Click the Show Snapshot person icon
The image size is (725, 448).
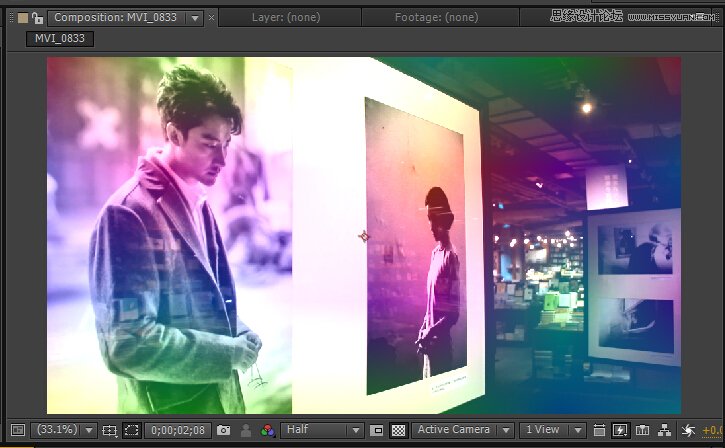pyautogui.click(x=246, y=430)
